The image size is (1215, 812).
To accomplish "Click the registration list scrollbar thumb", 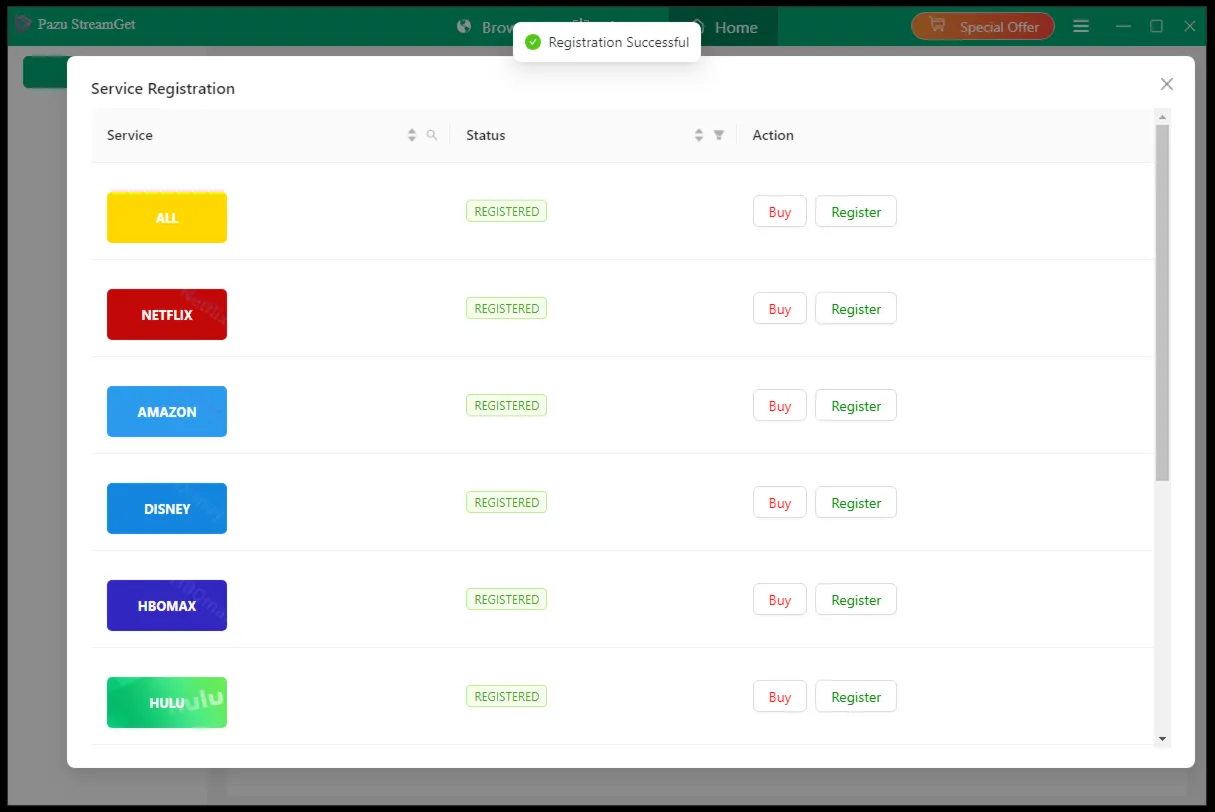I will point(1162,302).
